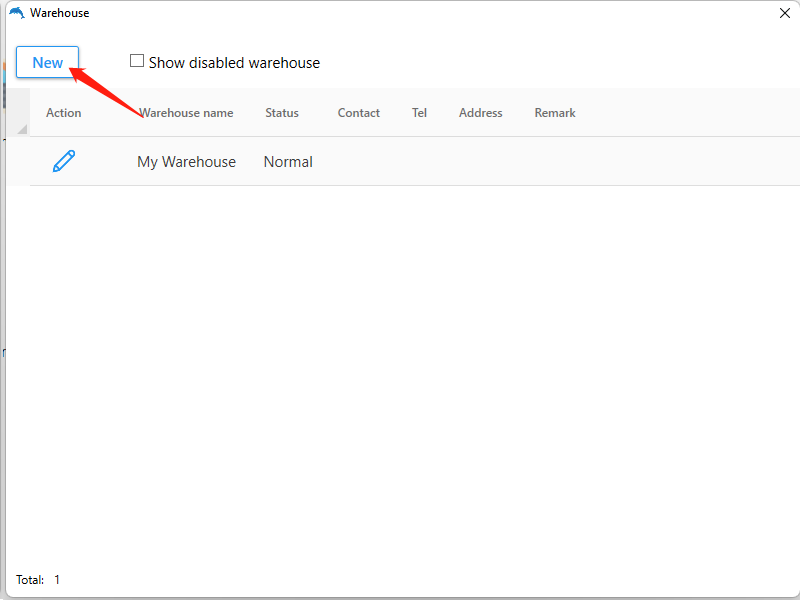Viewport: 800px width, 600px height.
Task: Select the My Warehouse name cell
Action: 187,162
